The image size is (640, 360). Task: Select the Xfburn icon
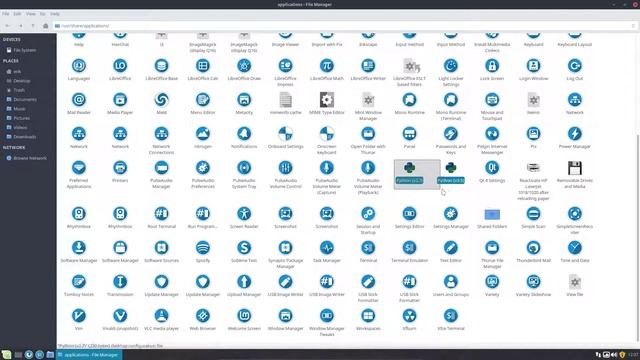pyautogui.click(x=409, y=315)
